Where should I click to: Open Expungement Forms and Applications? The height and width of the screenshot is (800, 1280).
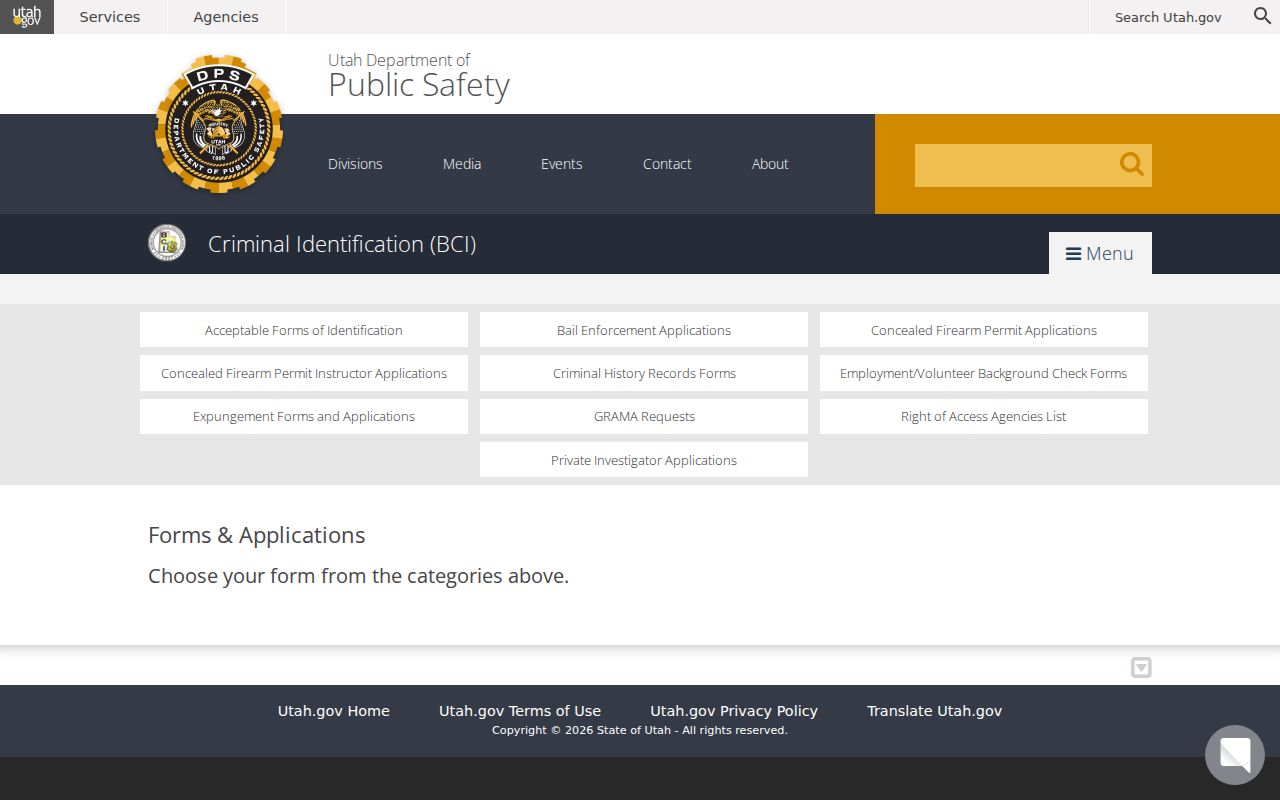[304, 416]
